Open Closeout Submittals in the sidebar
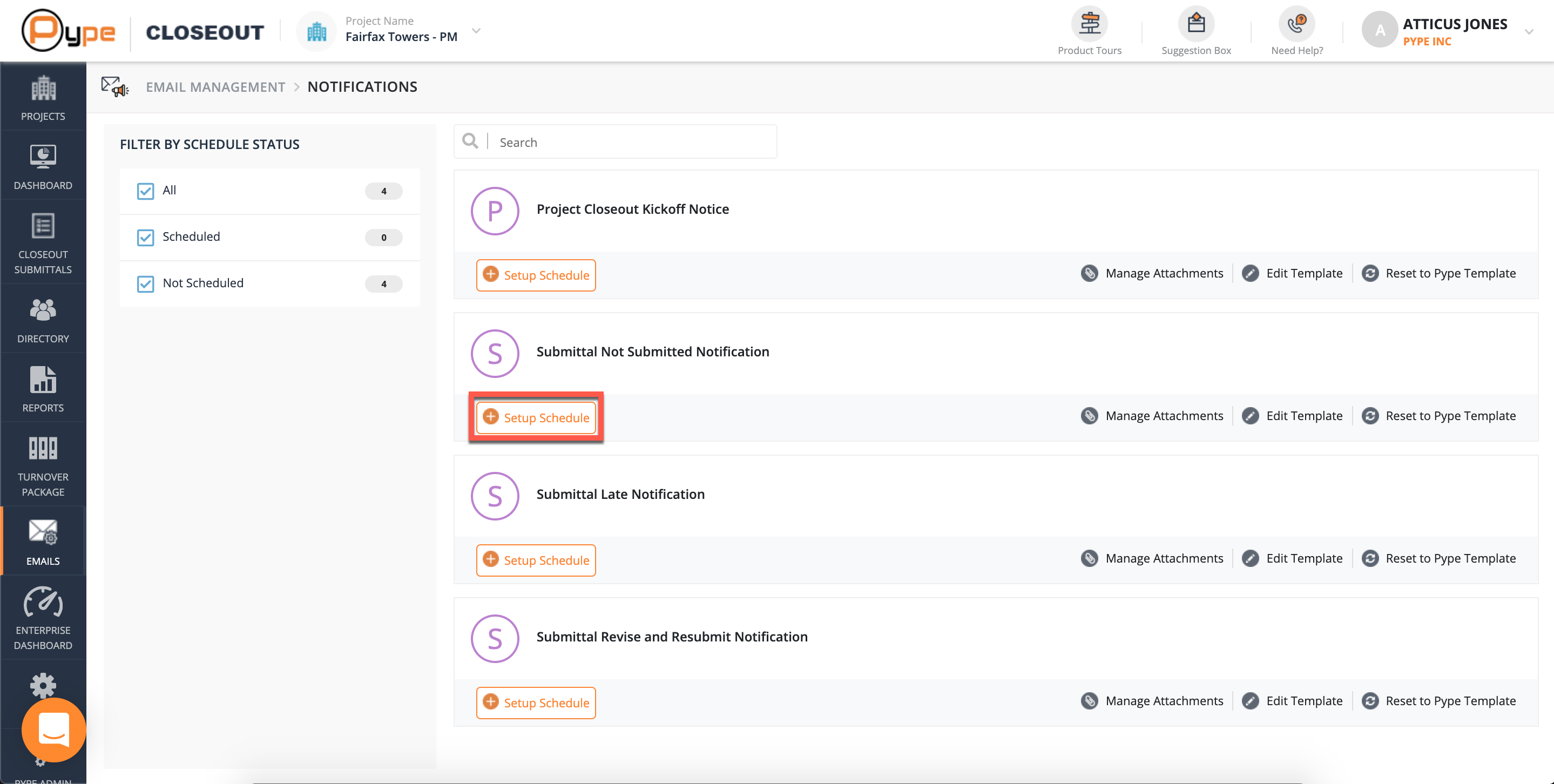Viewport: 1554px width, 784px height. [x=43, y=244]
